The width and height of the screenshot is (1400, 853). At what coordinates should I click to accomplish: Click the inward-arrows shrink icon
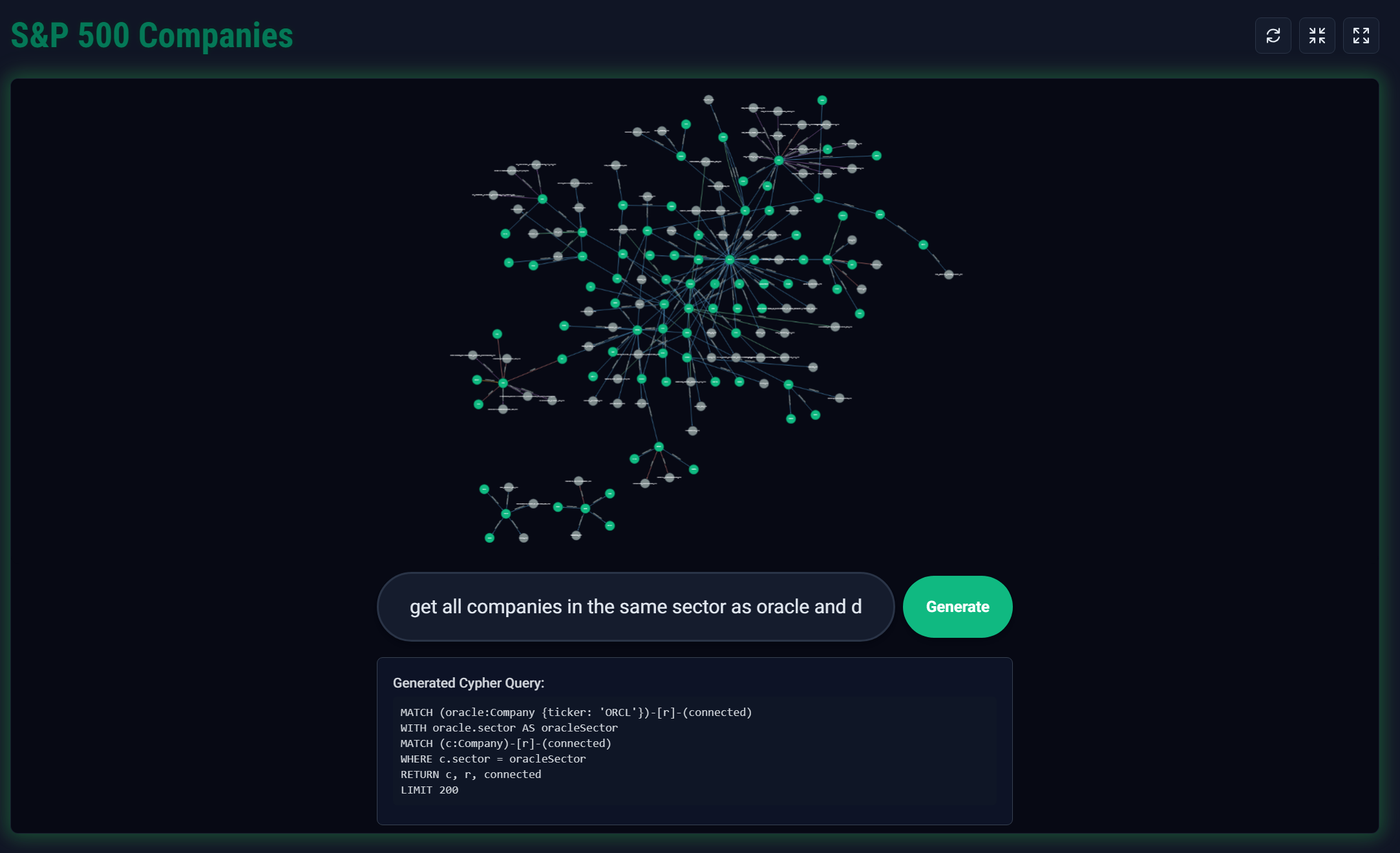[1317, 36]
